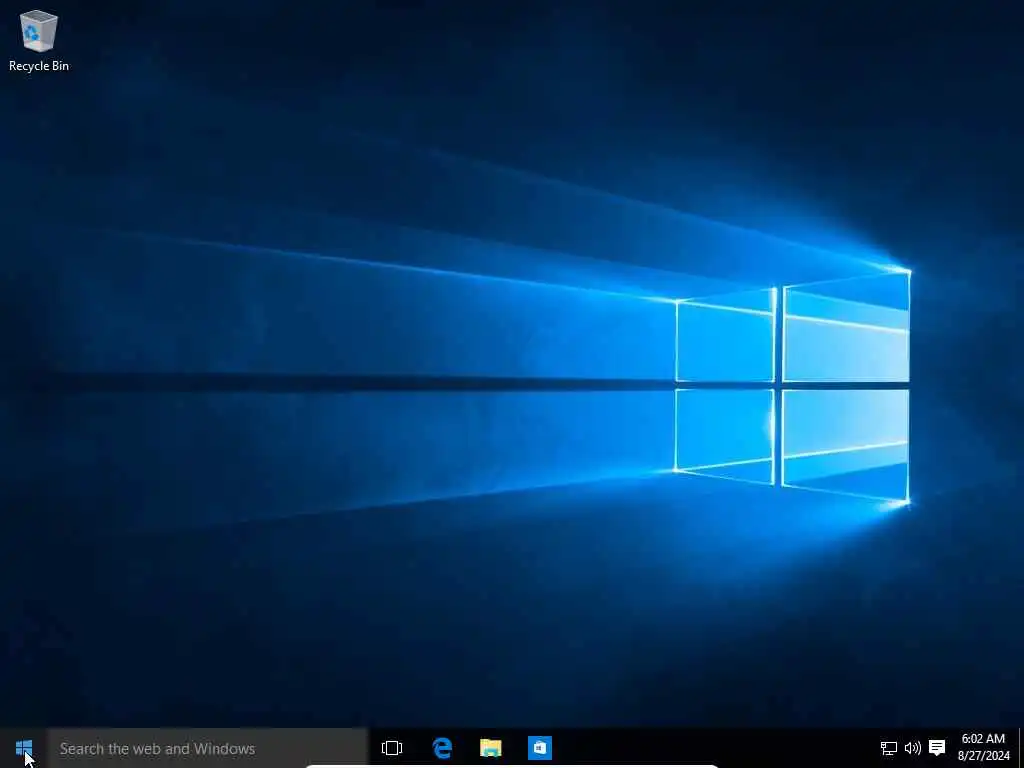
Task: Open the network status tray icon
Action: [888, 748]
